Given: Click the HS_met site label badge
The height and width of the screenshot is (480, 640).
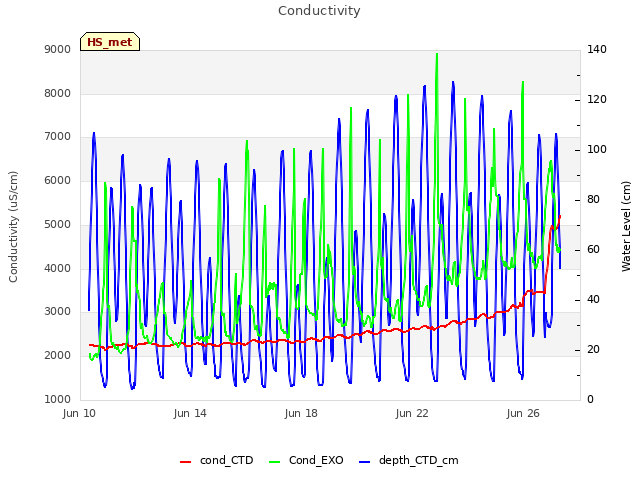Looking at the screenshot, I should click(x=110, y=42).
